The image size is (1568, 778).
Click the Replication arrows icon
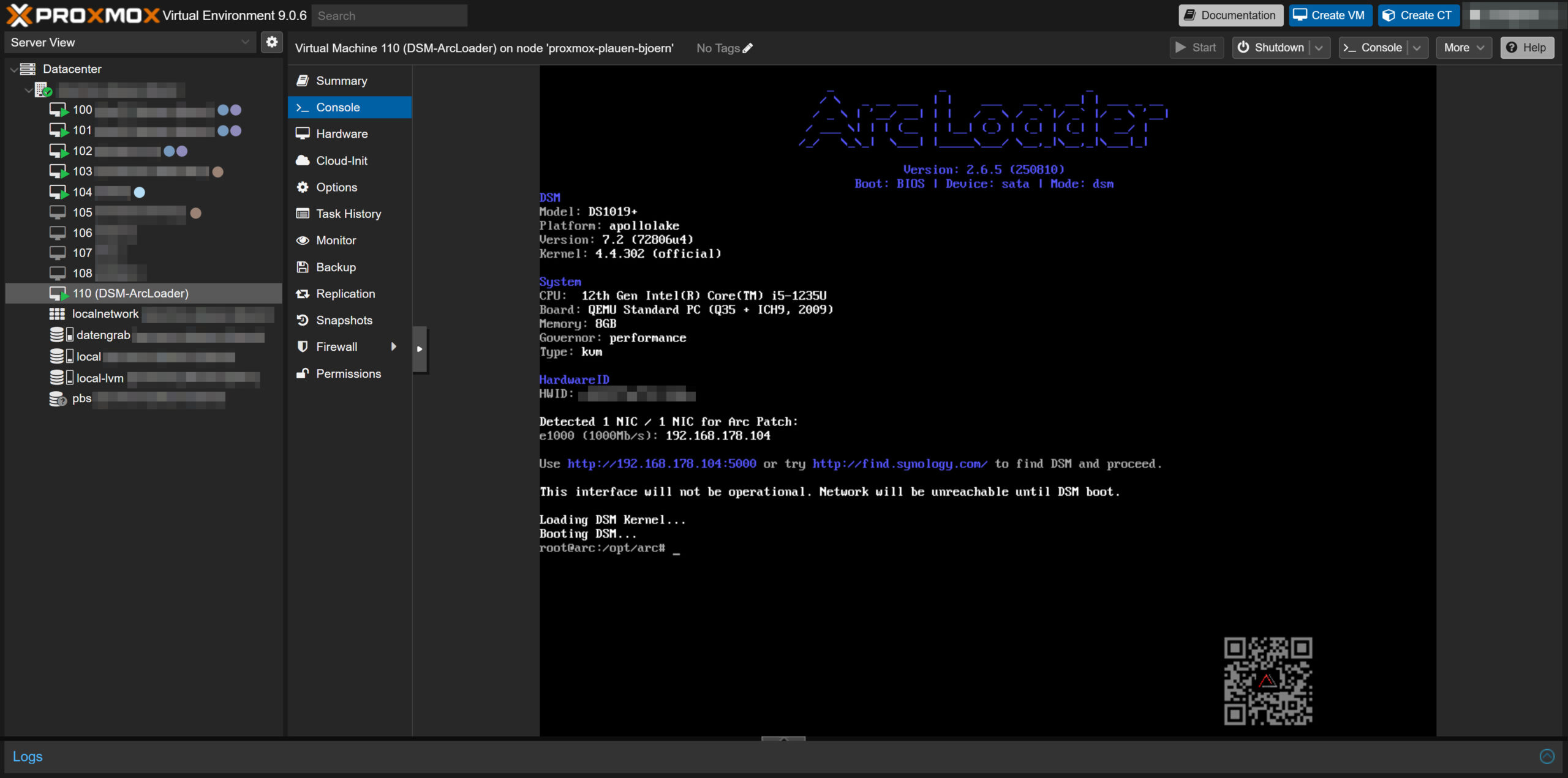coord(303,294)
